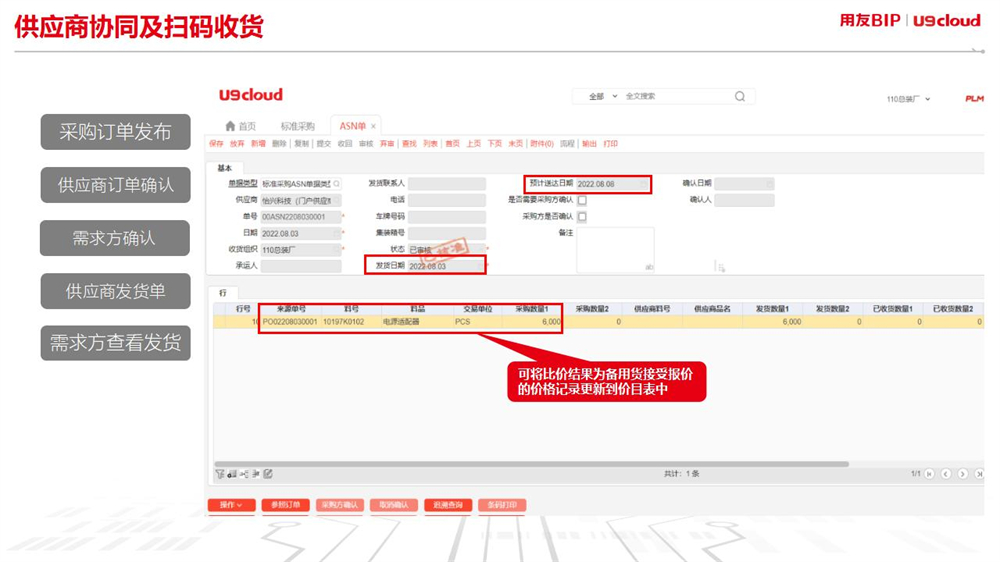Click the horizontal scrollbar under the grid
This screenshot has height=562, width=1000.
(531, 464)
